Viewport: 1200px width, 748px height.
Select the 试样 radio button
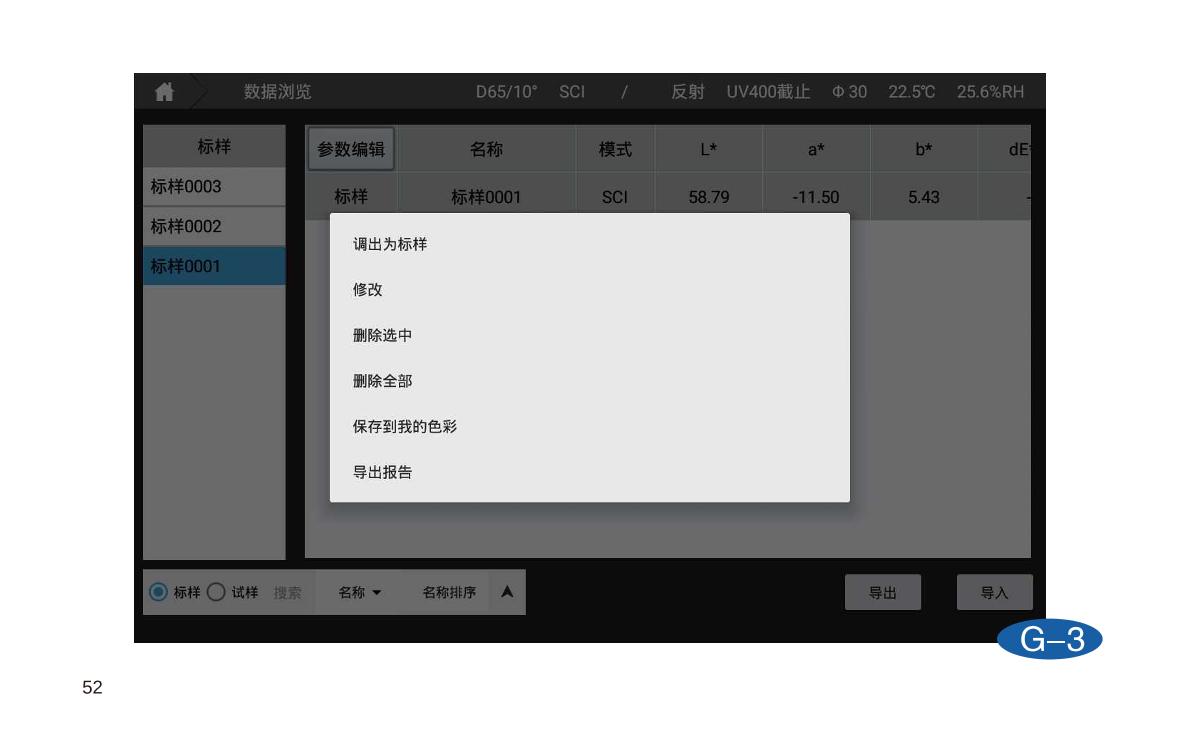click(216, 592)
